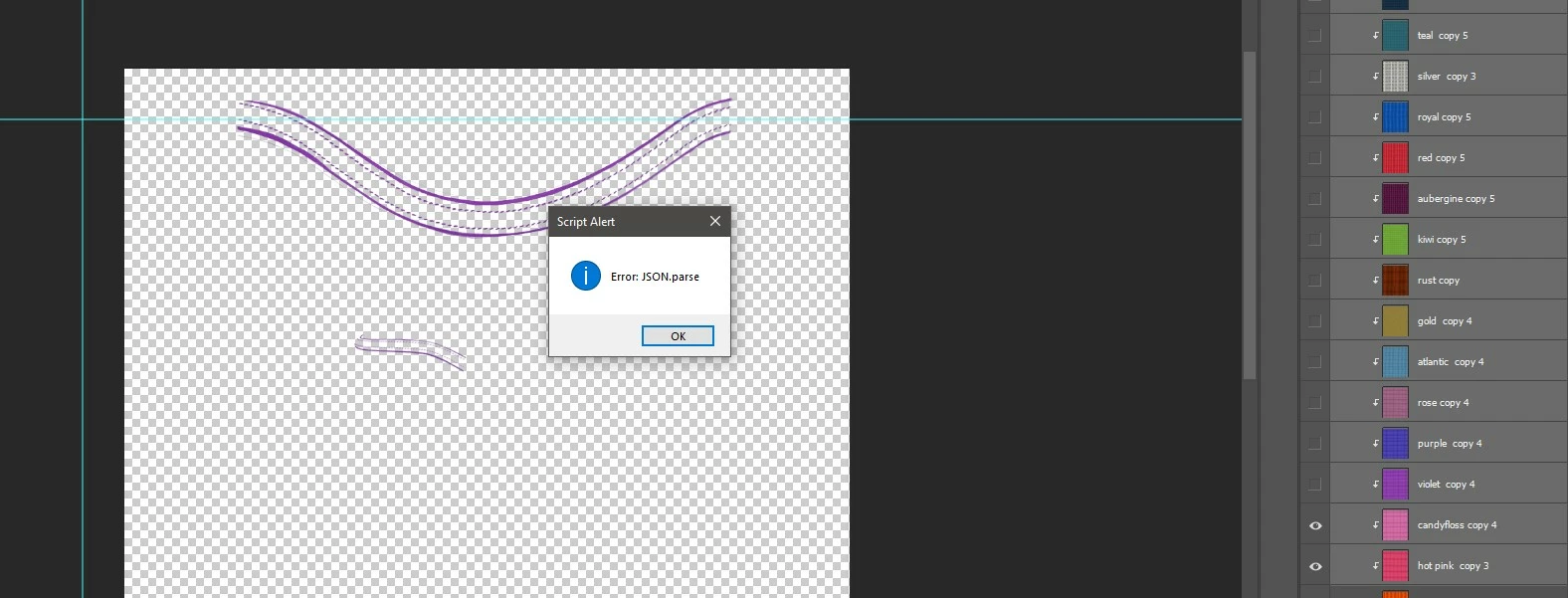Image resolution: width=1568 pixels, height=598 pixels.
Task: Select the candyfloss copy 4 layer thumbnail
Action: [x=1395, y=524]
